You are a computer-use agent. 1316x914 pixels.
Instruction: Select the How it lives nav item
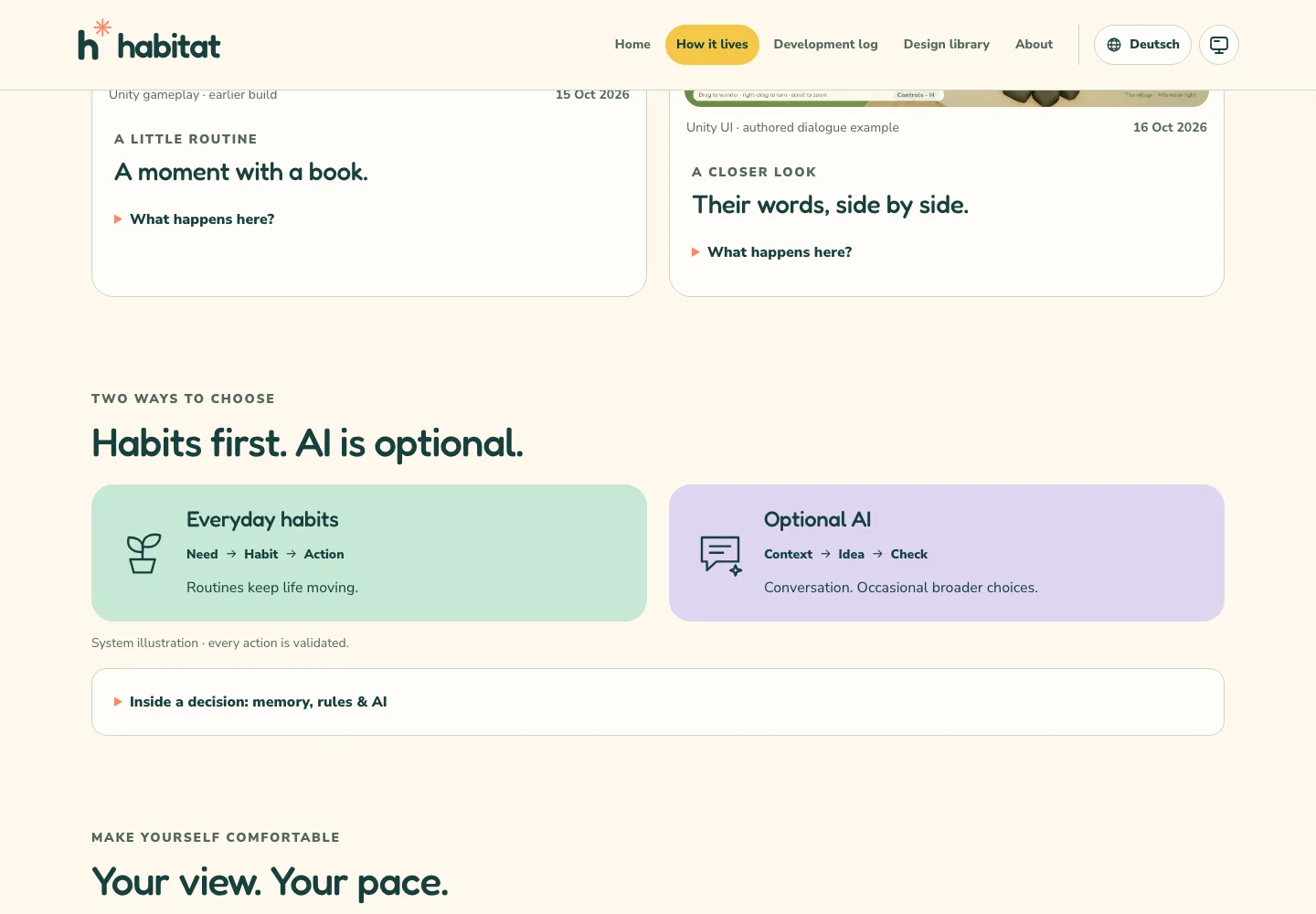pos(712,45)
